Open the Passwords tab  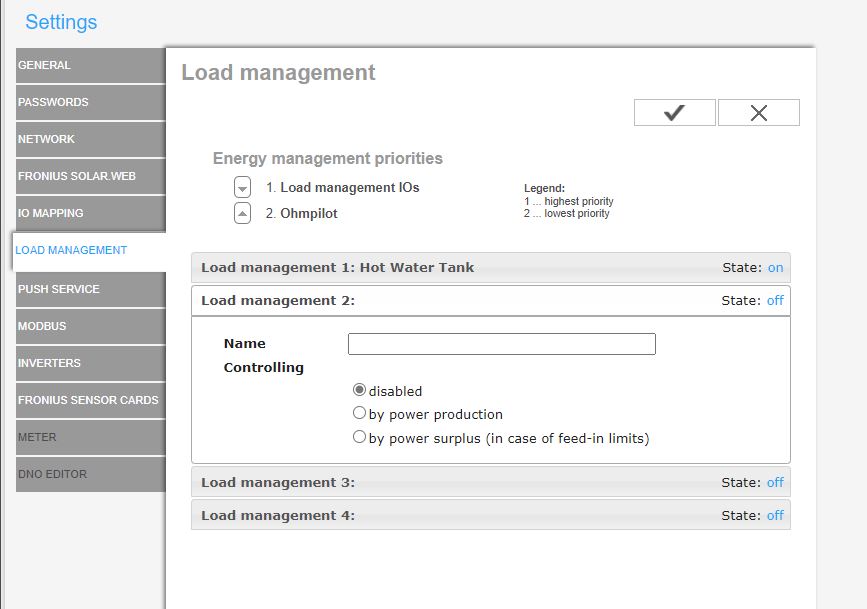click(x=91, y=102)
